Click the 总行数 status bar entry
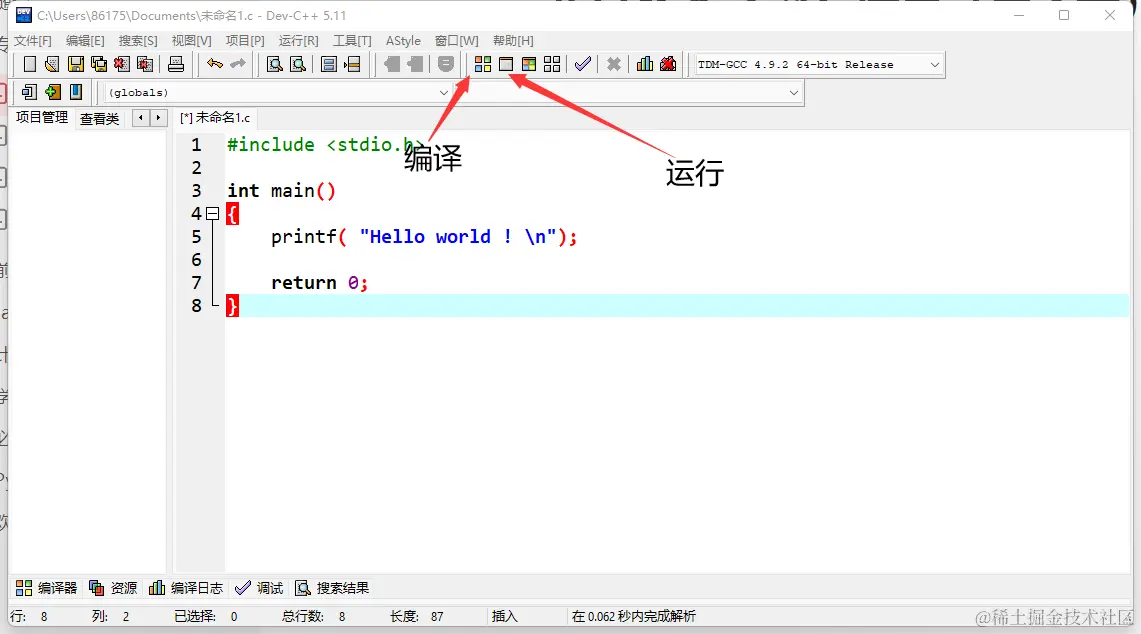Image resolution: width=1141 pixels, height=634 pixels. point(314,617)
